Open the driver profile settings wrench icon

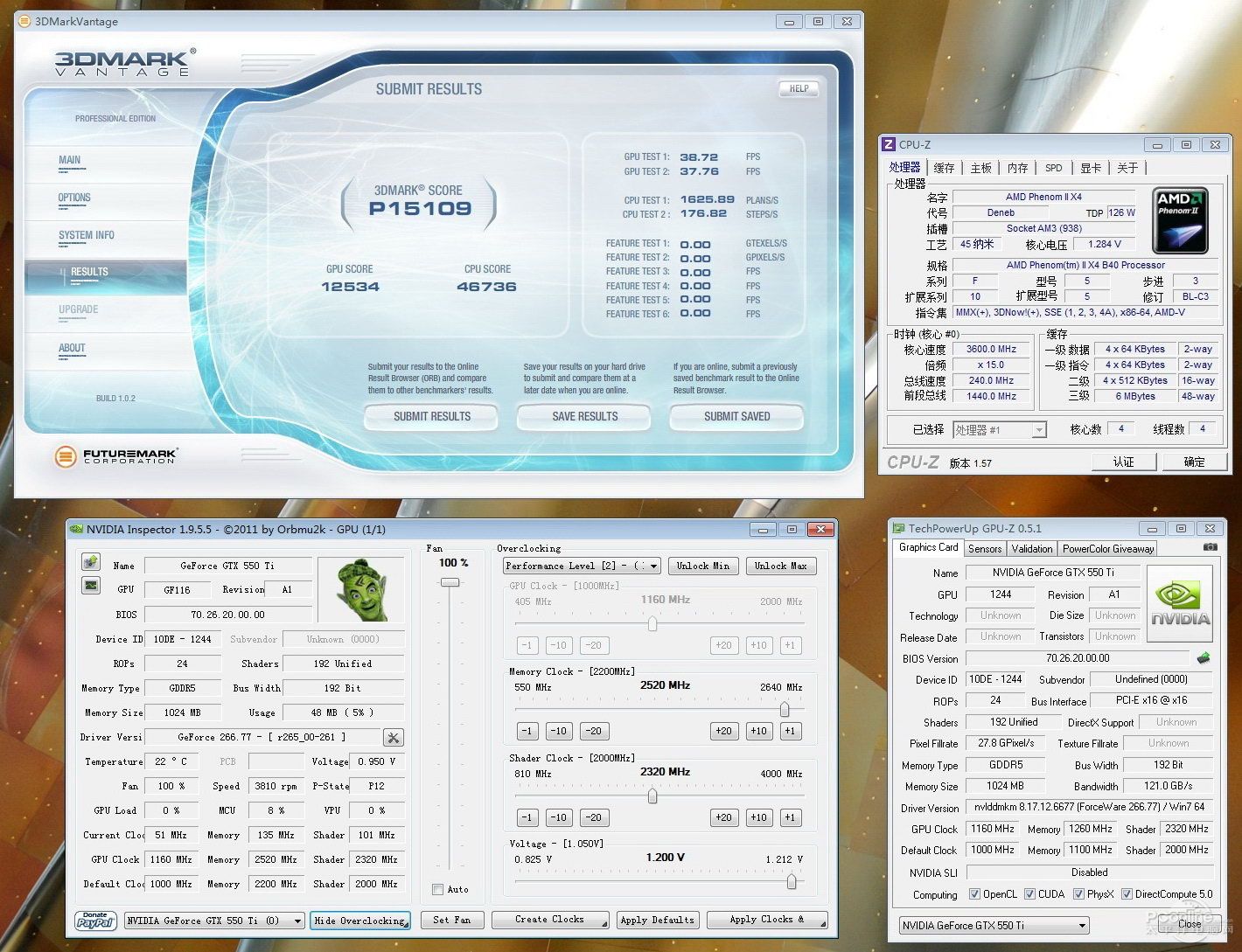tap(394, 738)
